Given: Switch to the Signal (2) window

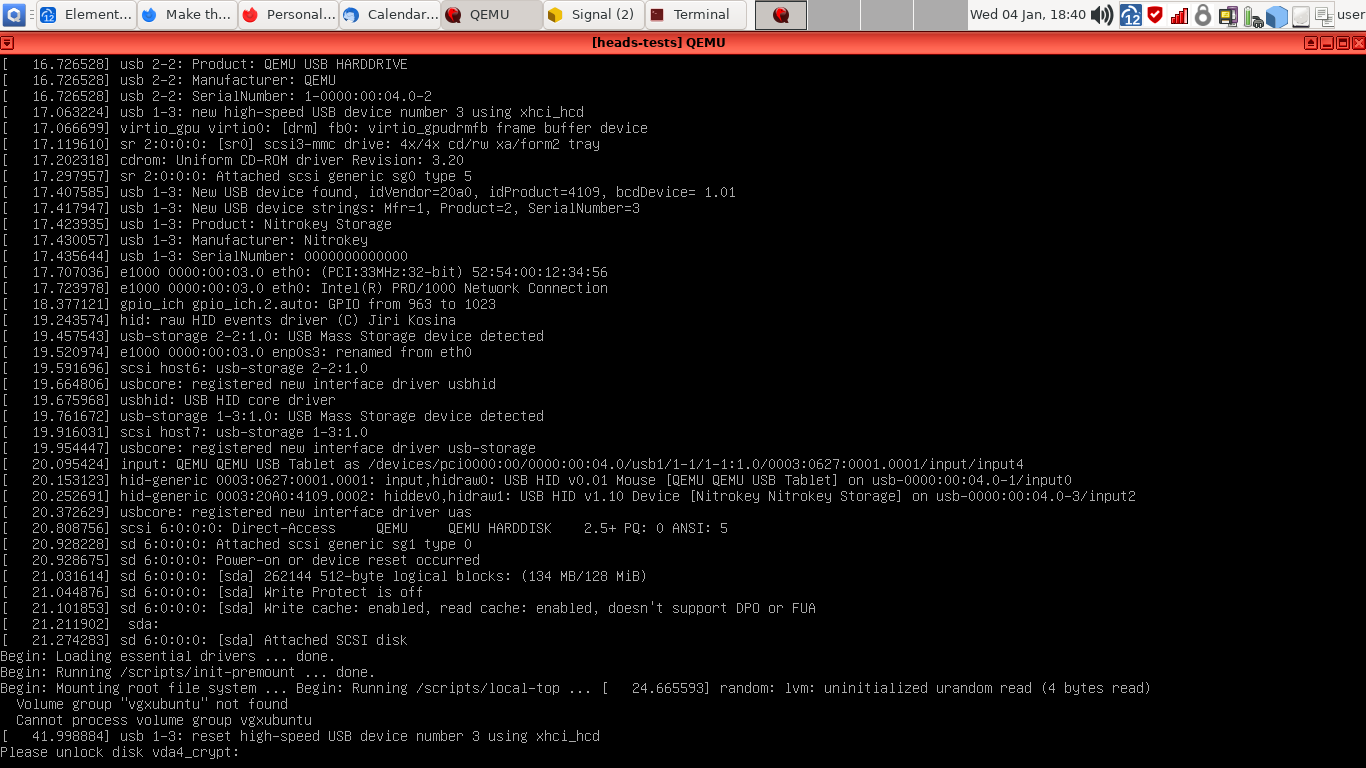Looking at the screenshot, I should (x=592, y=15).
